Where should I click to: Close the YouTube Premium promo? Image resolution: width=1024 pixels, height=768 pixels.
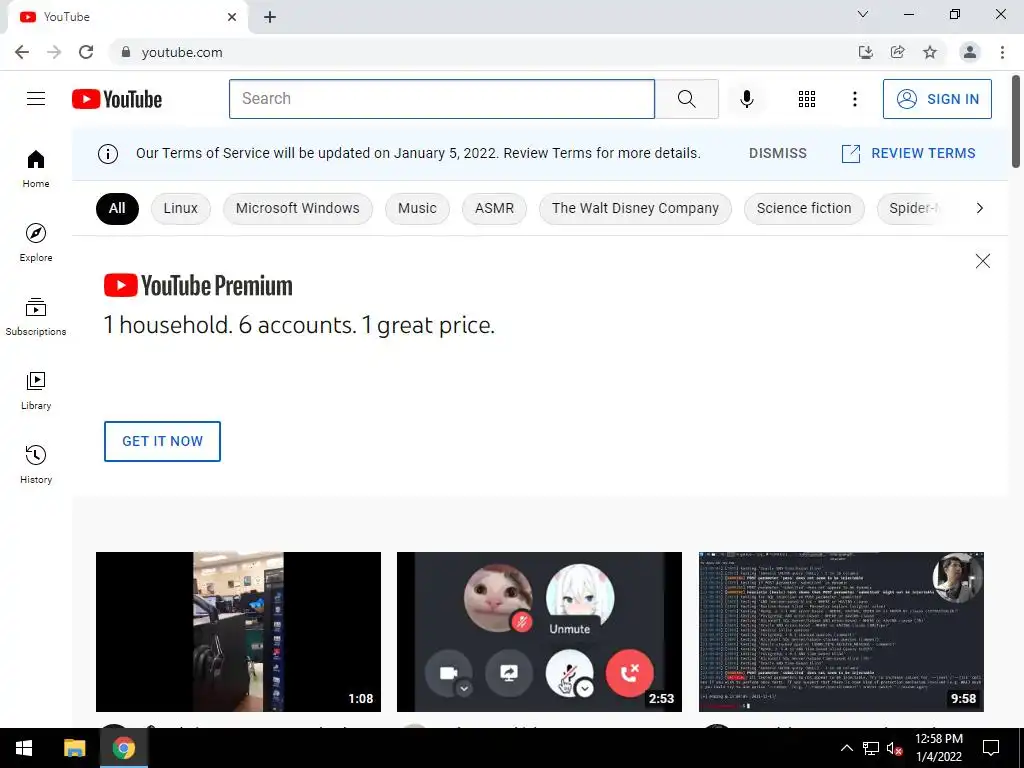982,261
